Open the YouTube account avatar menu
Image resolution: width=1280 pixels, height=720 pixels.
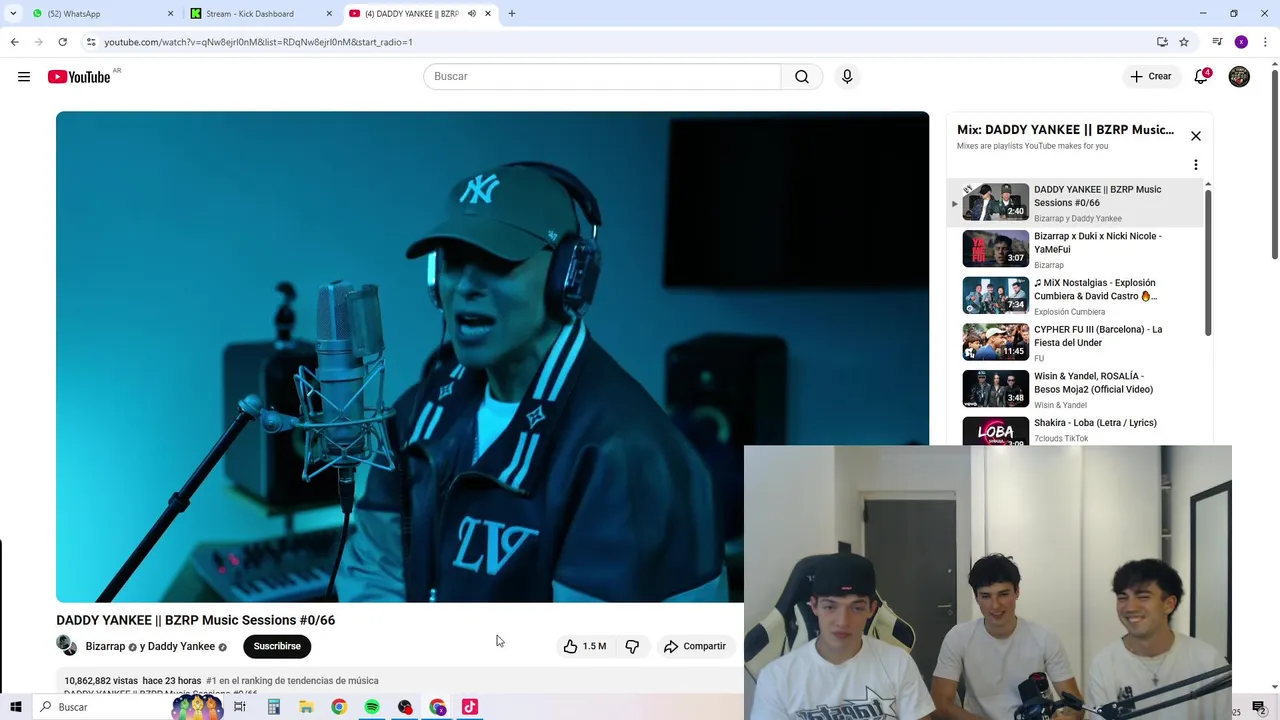click(1239, 77)
